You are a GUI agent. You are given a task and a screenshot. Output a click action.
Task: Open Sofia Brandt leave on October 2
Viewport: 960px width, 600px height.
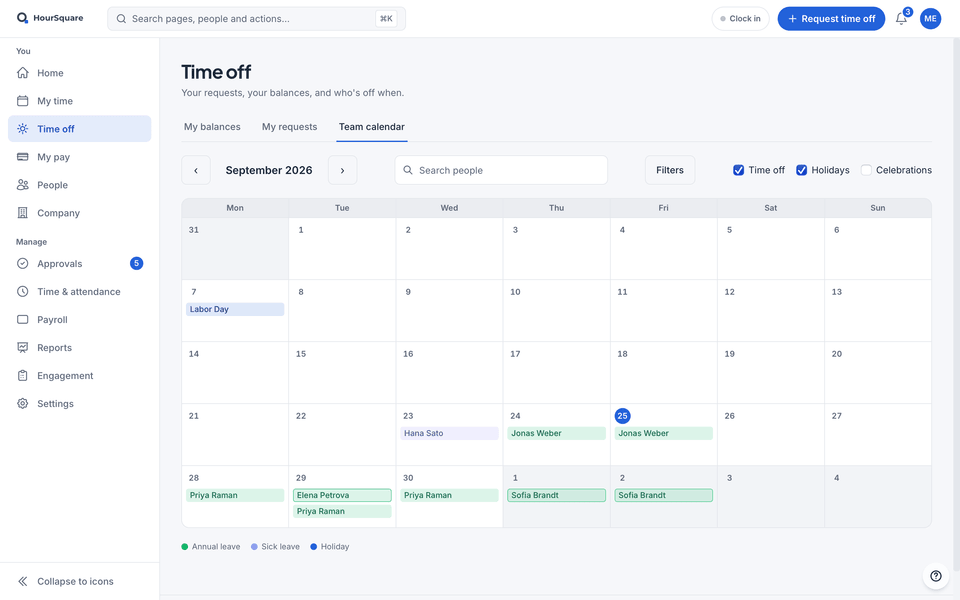pos(664,495)
